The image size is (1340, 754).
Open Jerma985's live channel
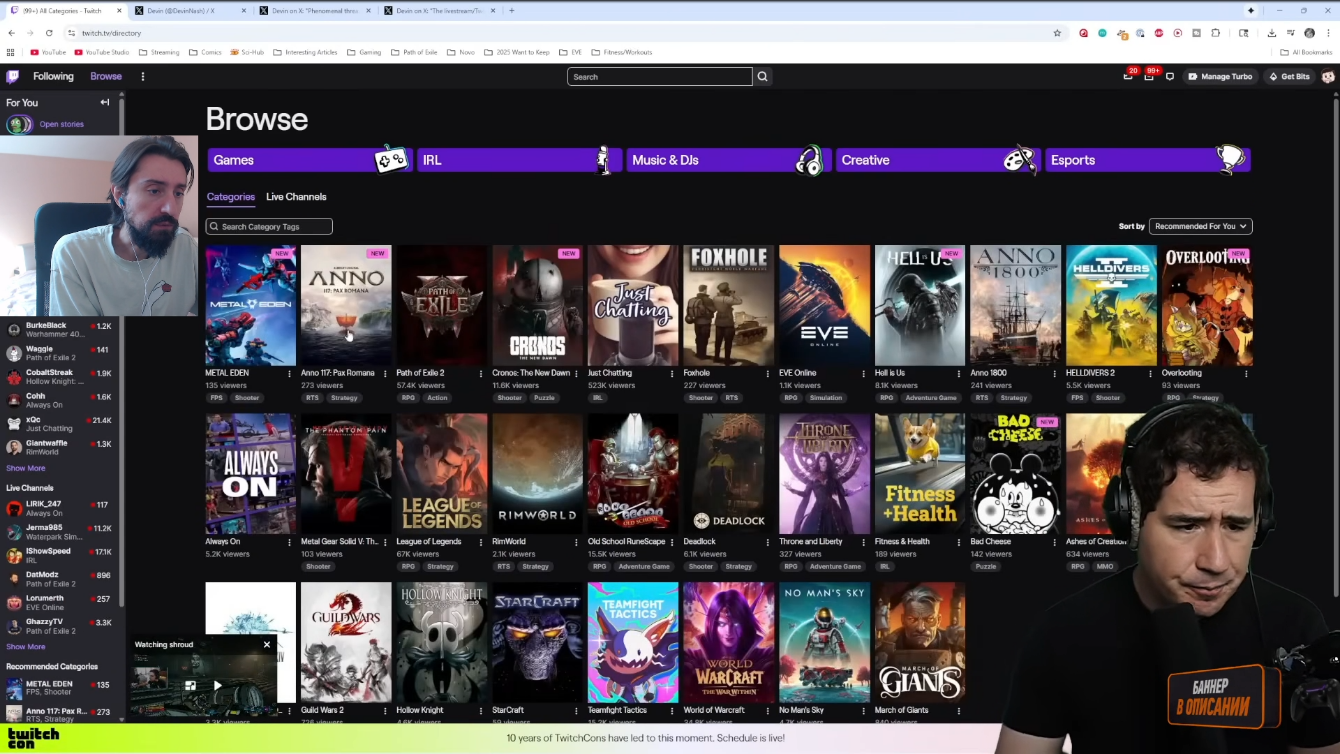pyautogui.click(x=61, y=532)
